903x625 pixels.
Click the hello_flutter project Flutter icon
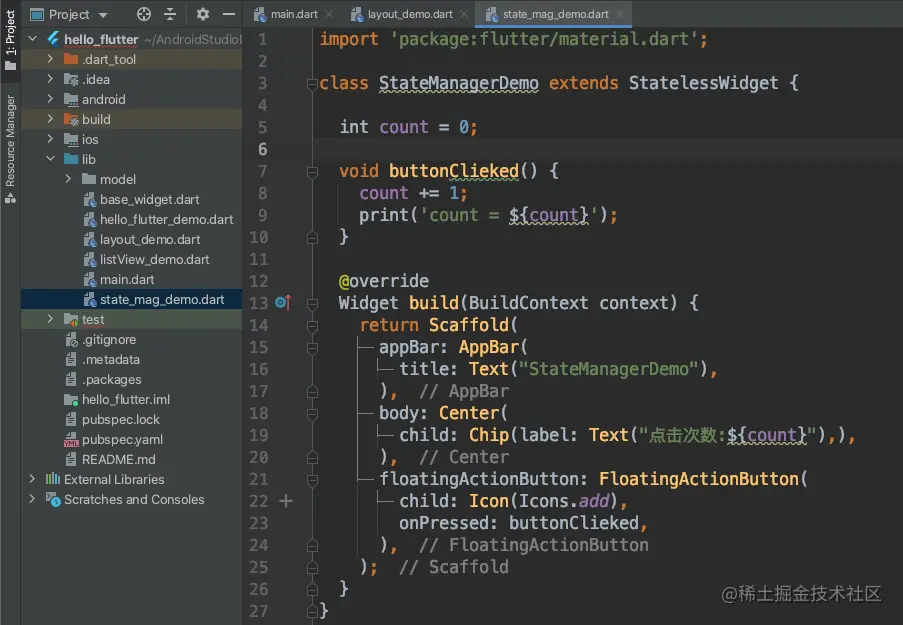[x=53, y=39]
